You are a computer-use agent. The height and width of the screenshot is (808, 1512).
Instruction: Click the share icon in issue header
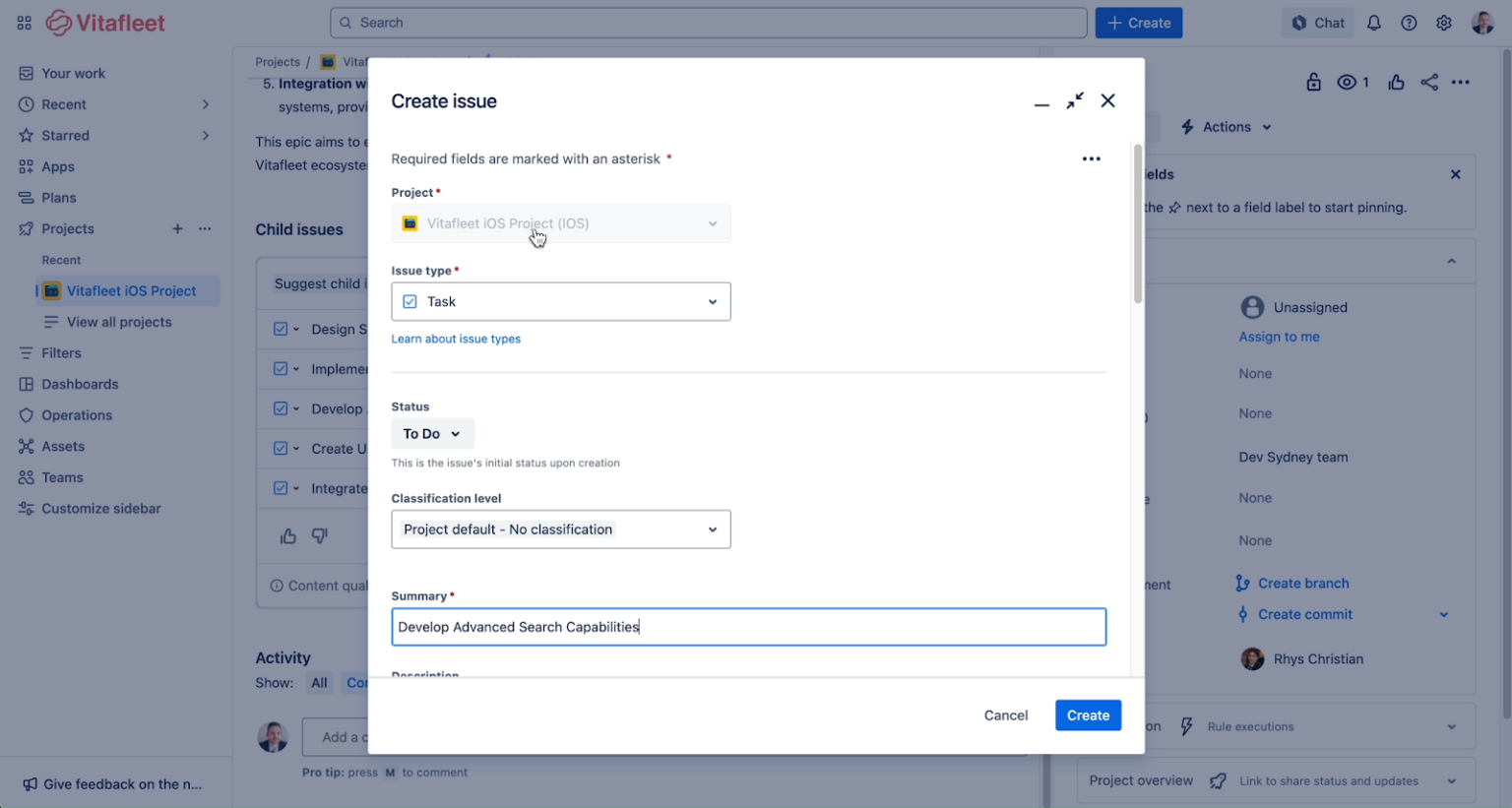(x=1429, y=83)
